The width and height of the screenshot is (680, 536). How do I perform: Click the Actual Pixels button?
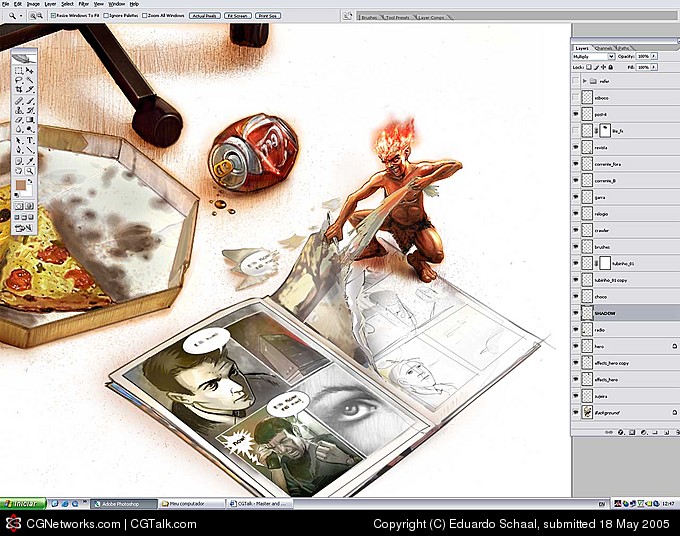point(205,16)
